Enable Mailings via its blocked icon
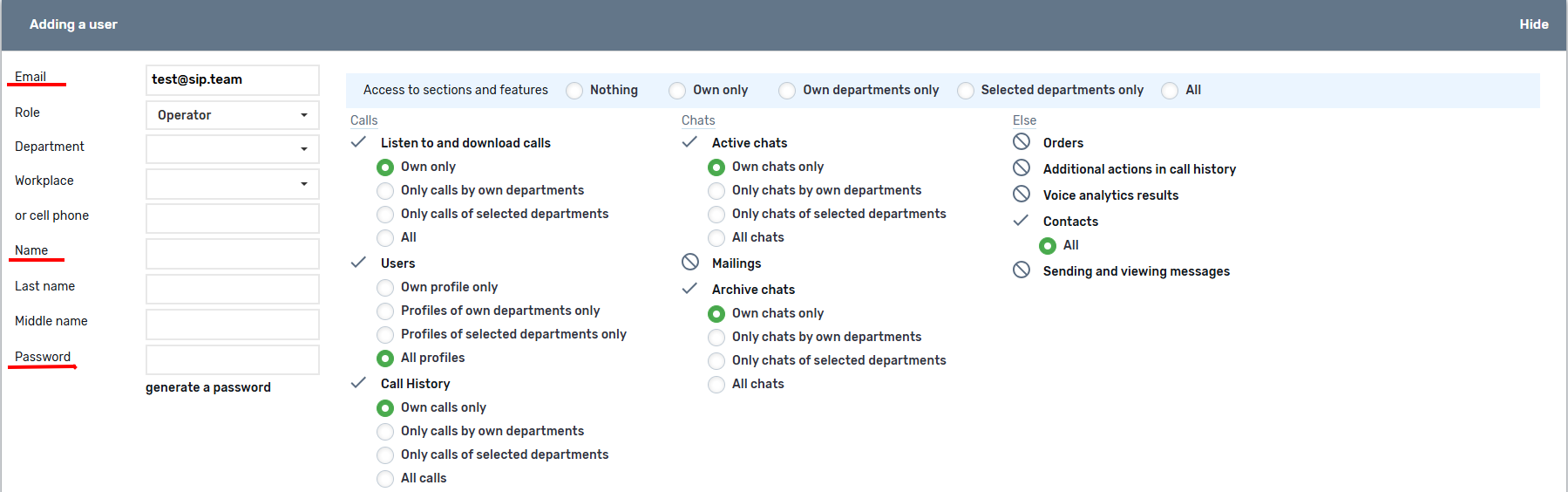This screenshot has width=1568, height=492. [x=690, y=263]
